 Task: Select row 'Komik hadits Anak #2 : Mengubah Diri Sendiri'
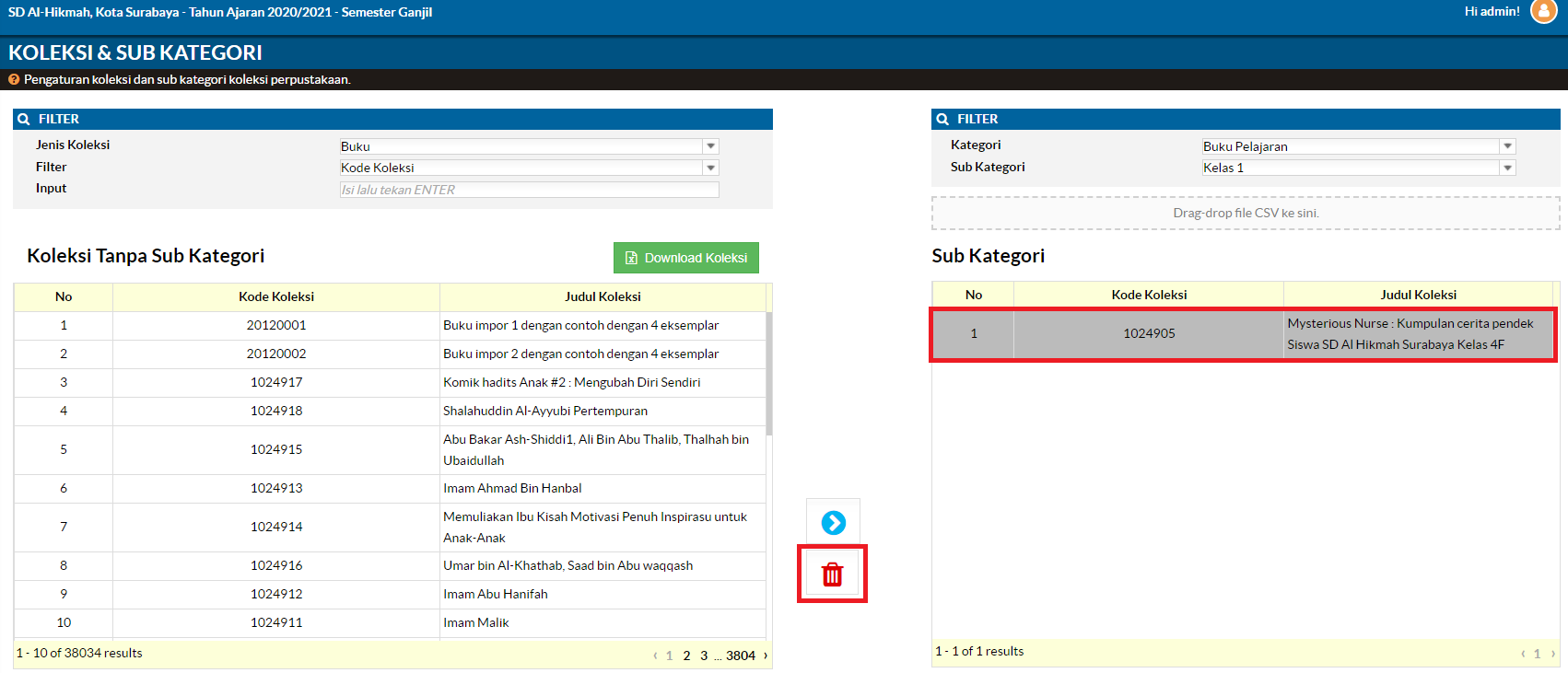[x=390, y=382]
